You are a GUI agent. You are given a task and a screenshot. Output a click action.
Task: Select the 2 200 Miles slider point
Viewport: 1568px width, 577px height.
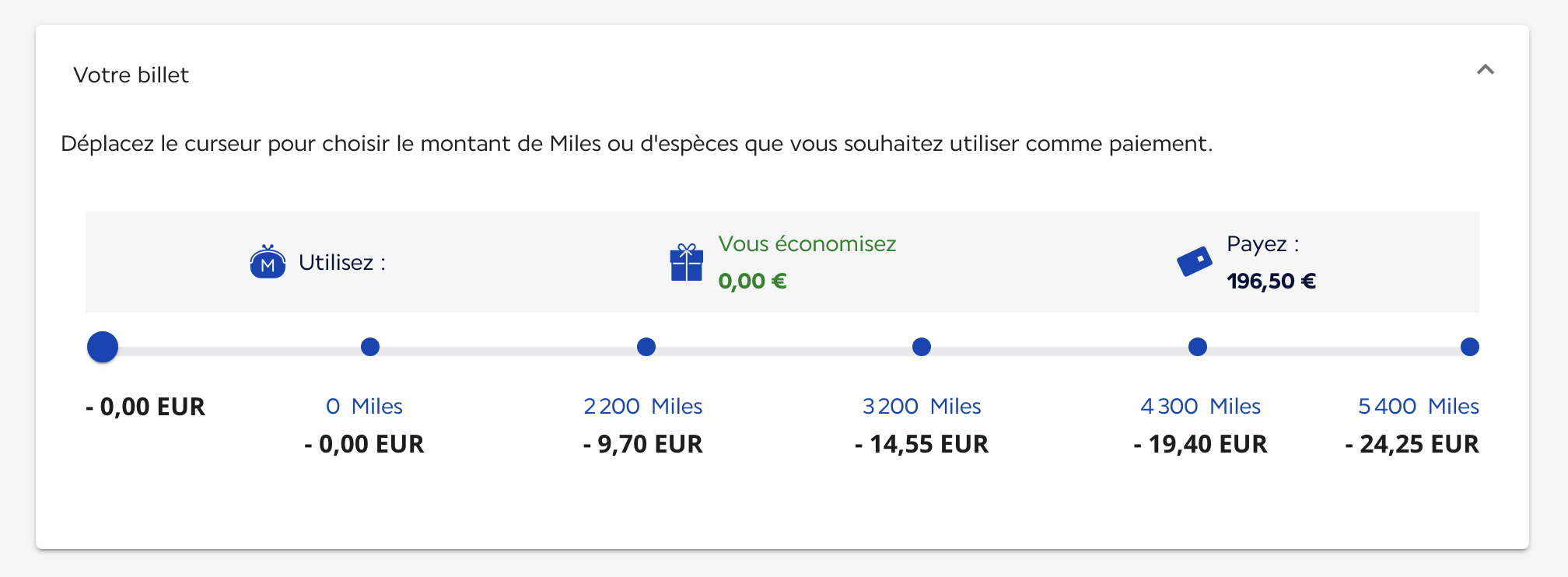[x=646, y=347]
